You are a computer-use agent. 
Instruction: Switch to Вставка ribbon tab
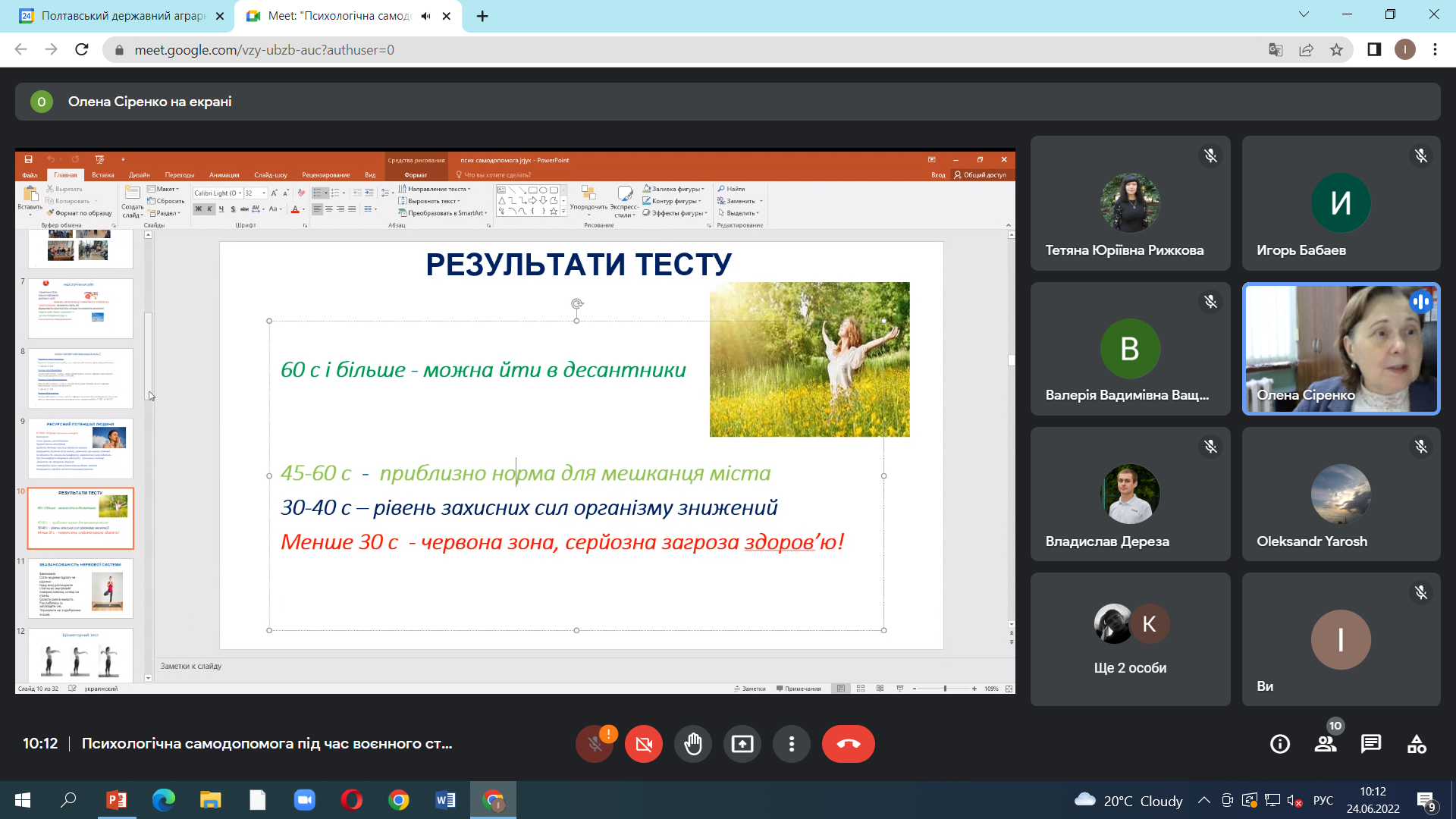pyautogui.click(x=103, y=174)
